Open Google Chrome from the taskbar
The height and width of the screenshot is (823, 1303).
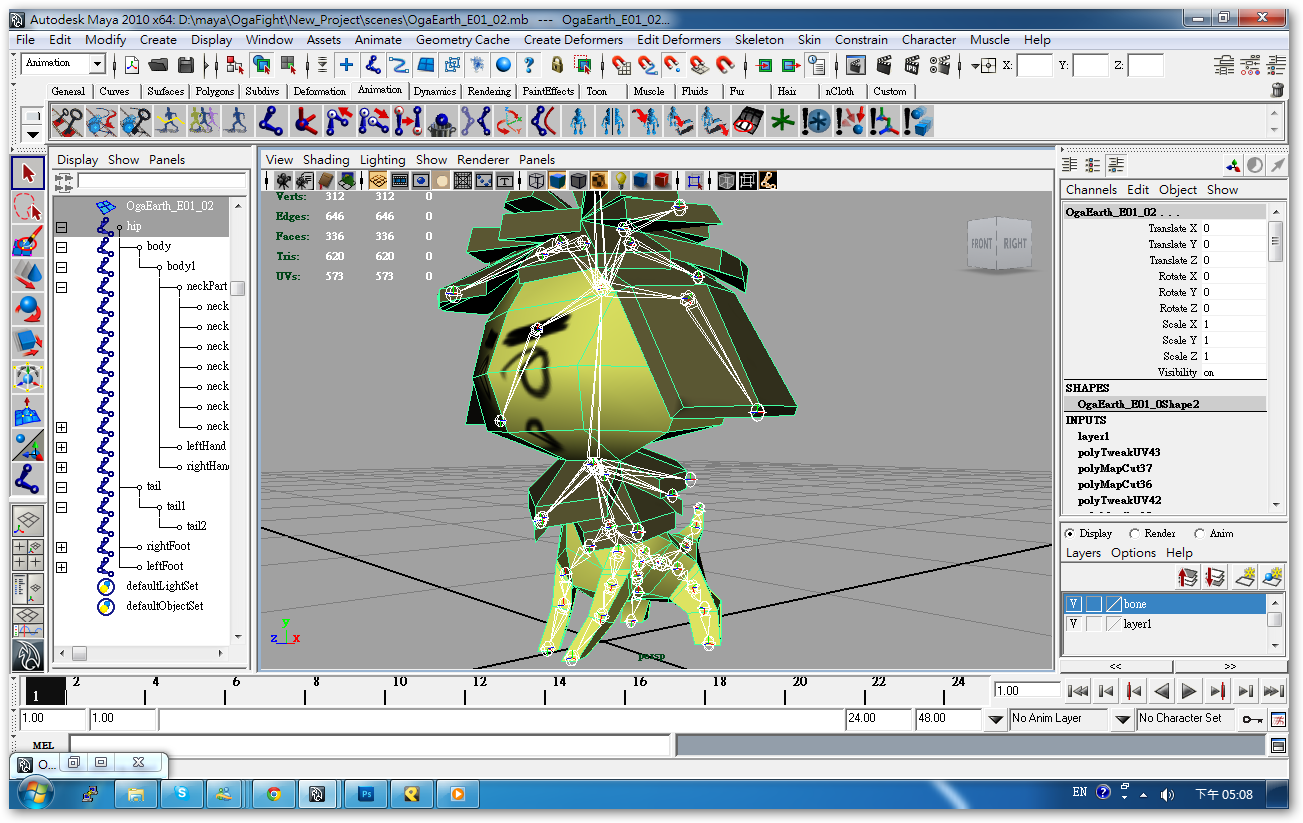pos(273,793)
